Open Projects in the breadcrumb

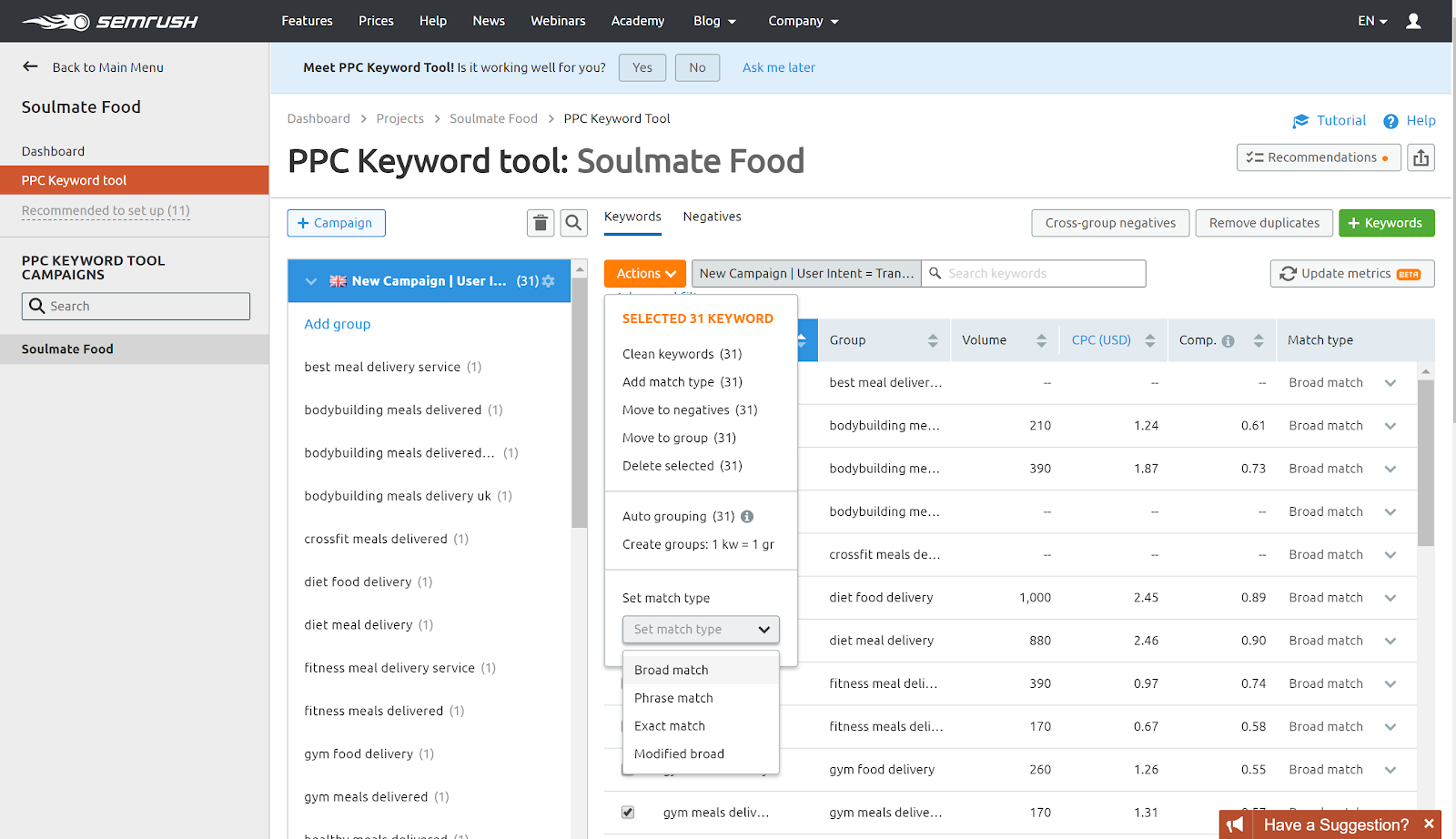pos(400,119)
